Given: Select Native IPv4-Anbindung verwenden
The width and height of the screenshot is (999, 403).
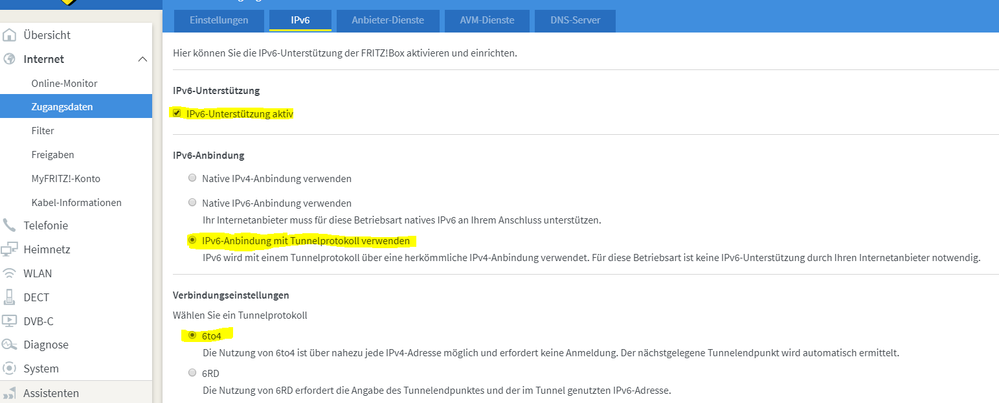Looking at the screenshot, I should (192, 178).
